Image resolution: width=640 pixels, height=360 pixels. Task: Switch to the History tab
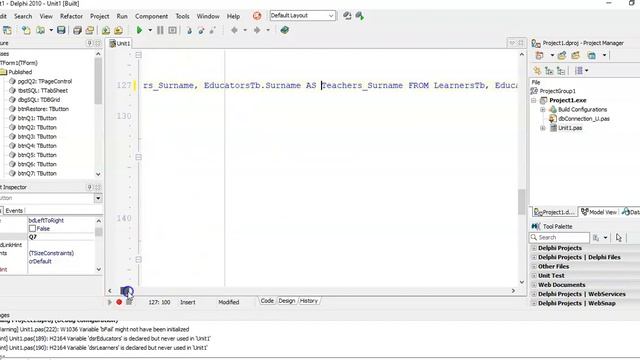[x=309, y=301]
